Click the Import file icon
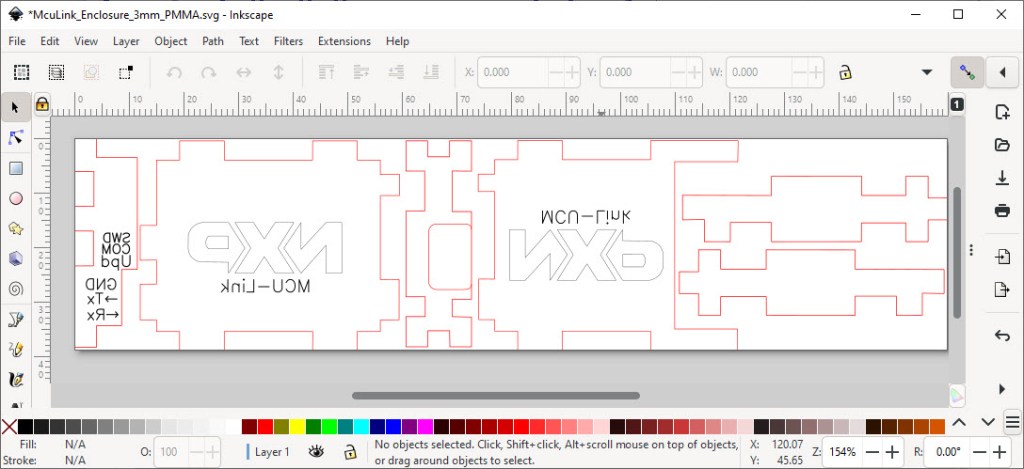Viewport: 1024px width, 469px height. pos(1002,257)
